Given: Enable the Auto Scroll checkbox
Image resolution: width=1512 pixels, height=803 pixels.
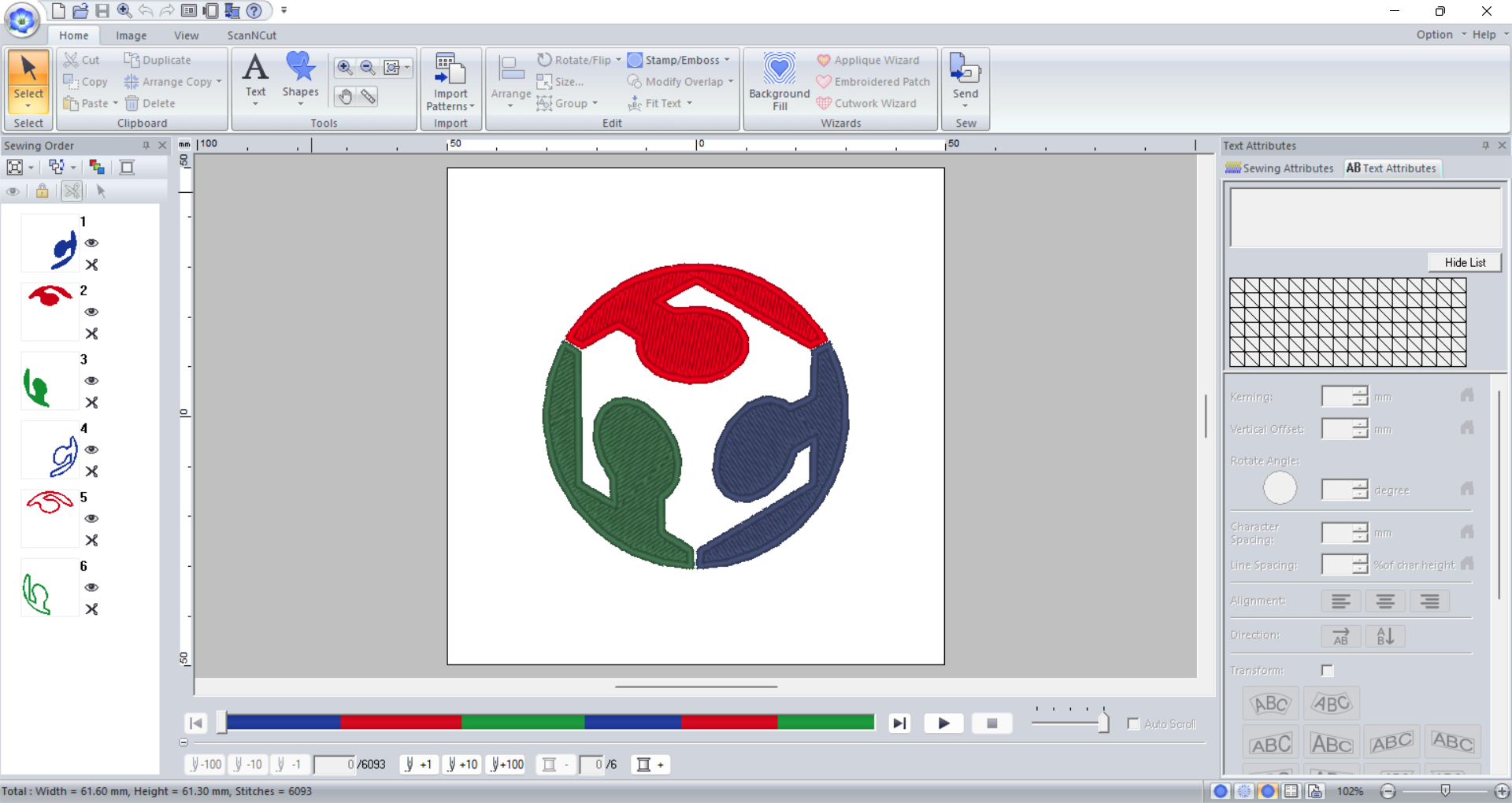Looking at the screenshot, I should [x=1133, y=723].
